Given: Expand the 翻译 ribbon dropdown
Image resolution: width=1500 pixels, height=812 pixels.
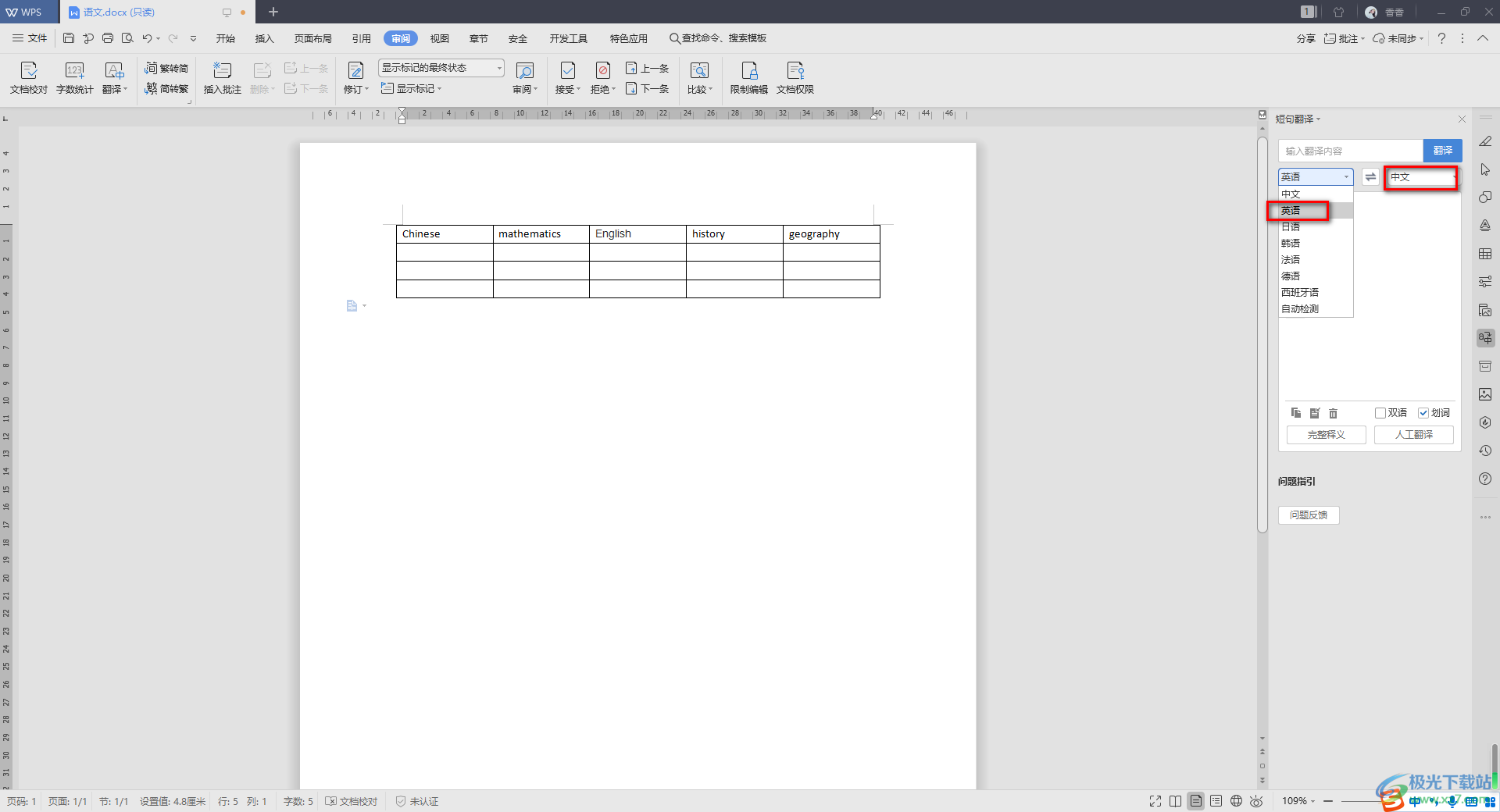Looking at the screenshot, I should (x=115, y=89).
